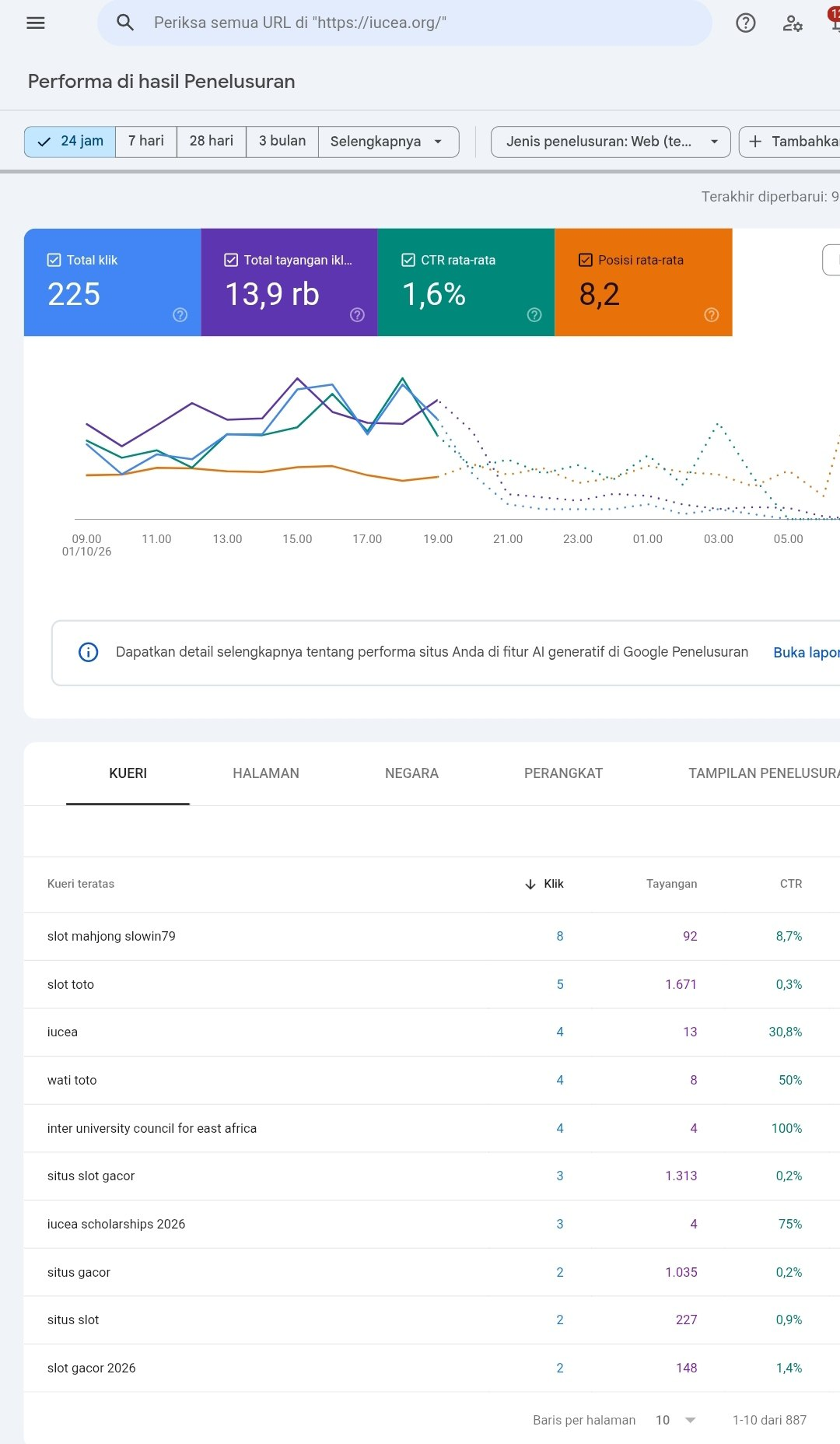The width and height of the screenshot is (840, 1444).
Task: Switch to the PERANGKAT tab
Action: click(x=563, y=773)
